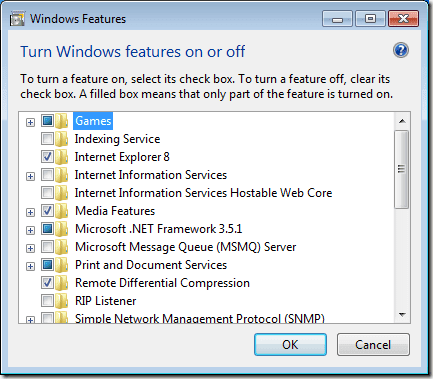Image resolution: width=433 pixels, height=379 pixels.
Task: Click the .NET Framework 3.5.1 folder icon
Action: [x=62, y=229]
